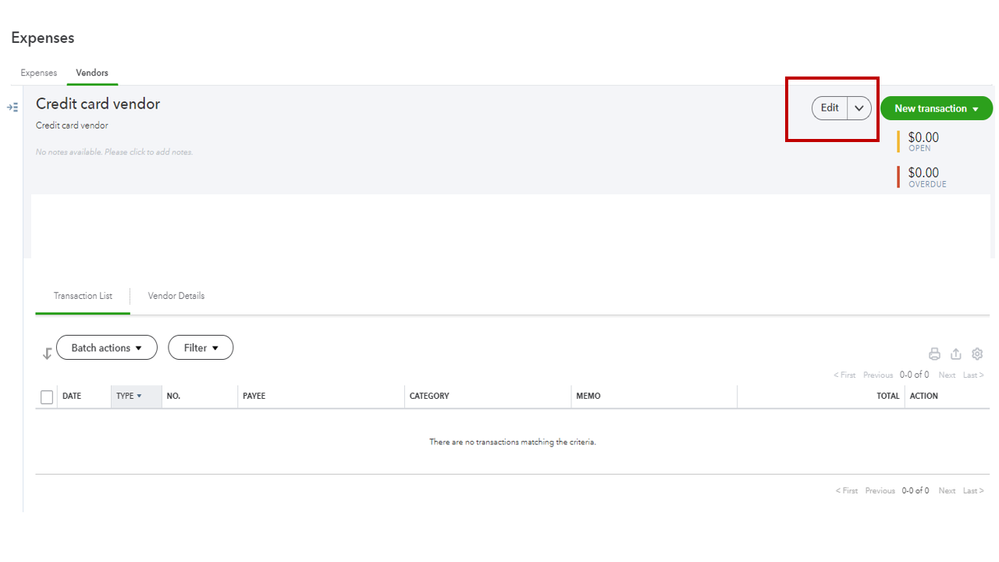
Task: Click the Edit vendor button
Action: 830,108
